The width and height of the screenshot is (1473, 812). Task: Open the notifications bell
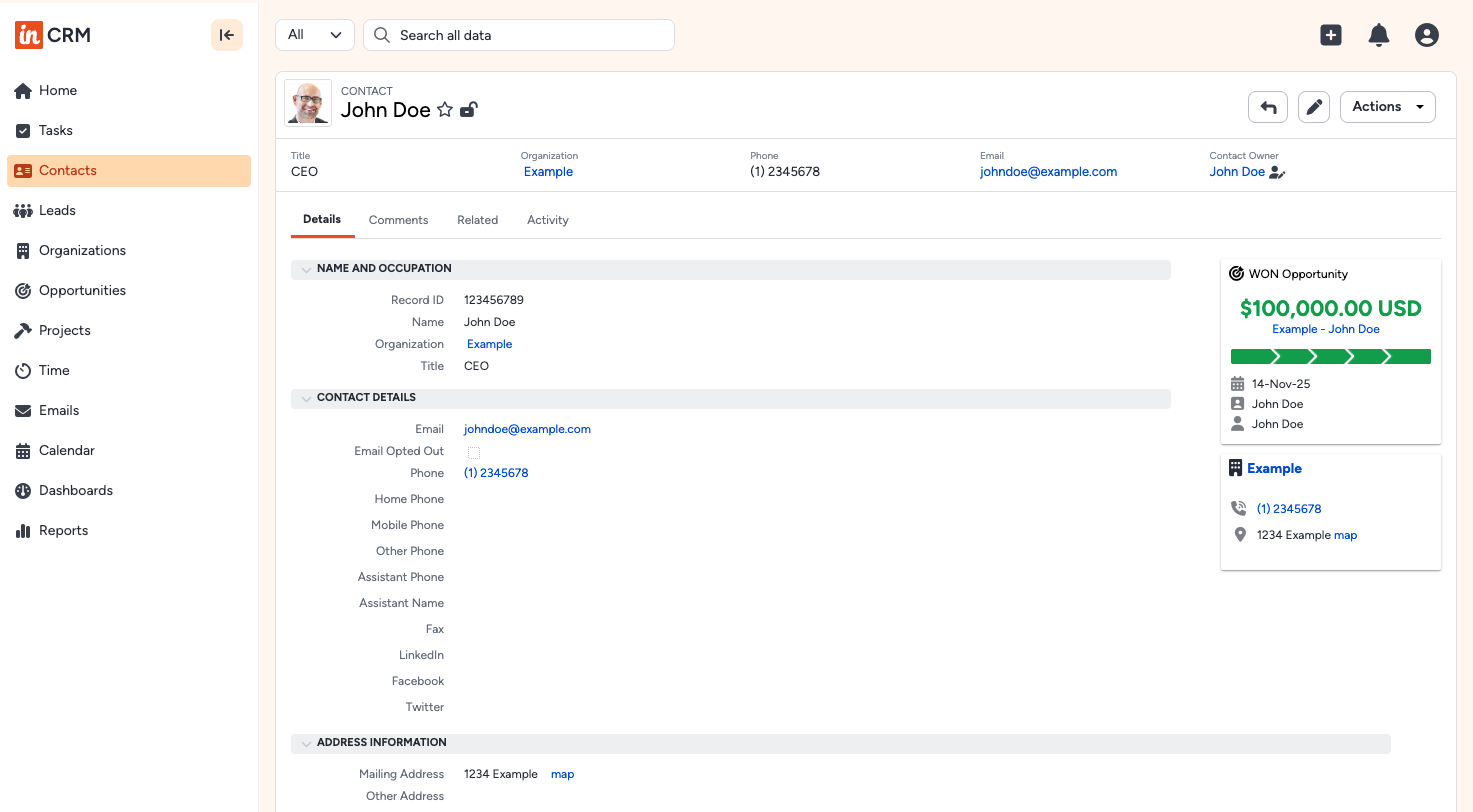(1378, 34)
